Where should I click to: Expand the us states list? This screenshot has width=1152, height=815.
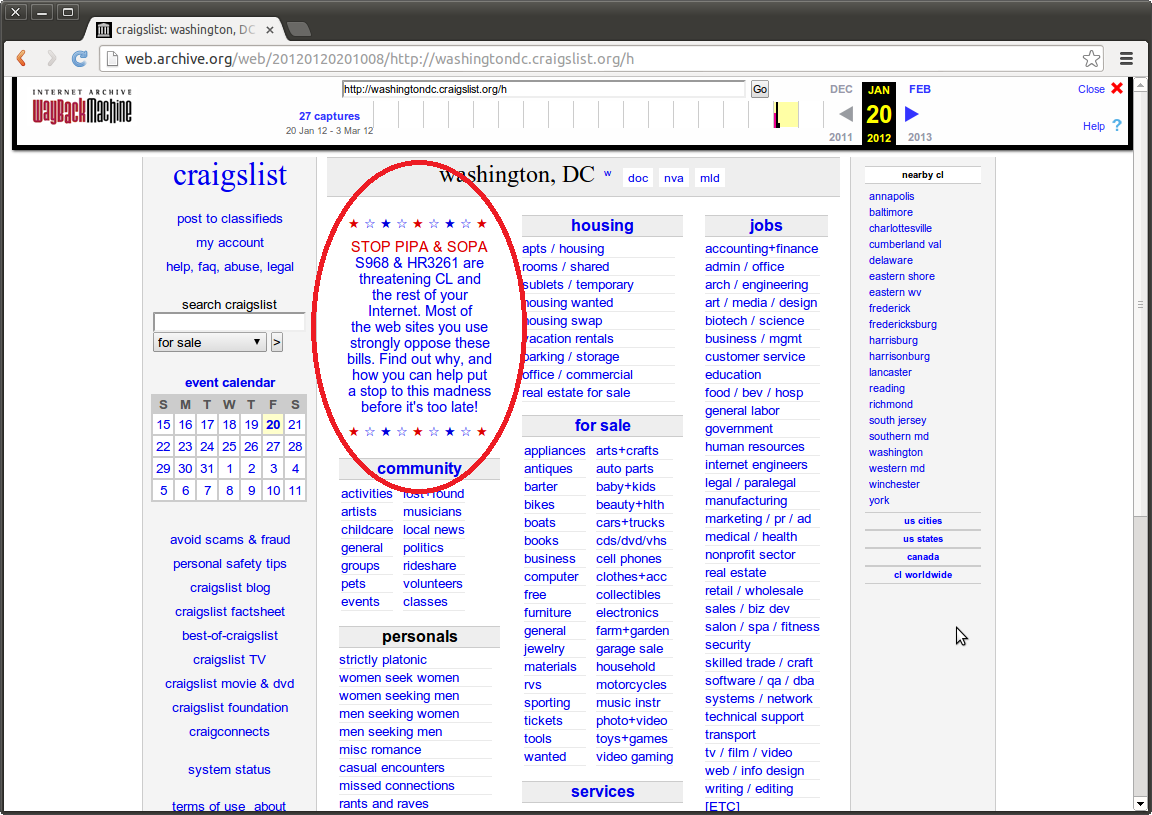923,539
